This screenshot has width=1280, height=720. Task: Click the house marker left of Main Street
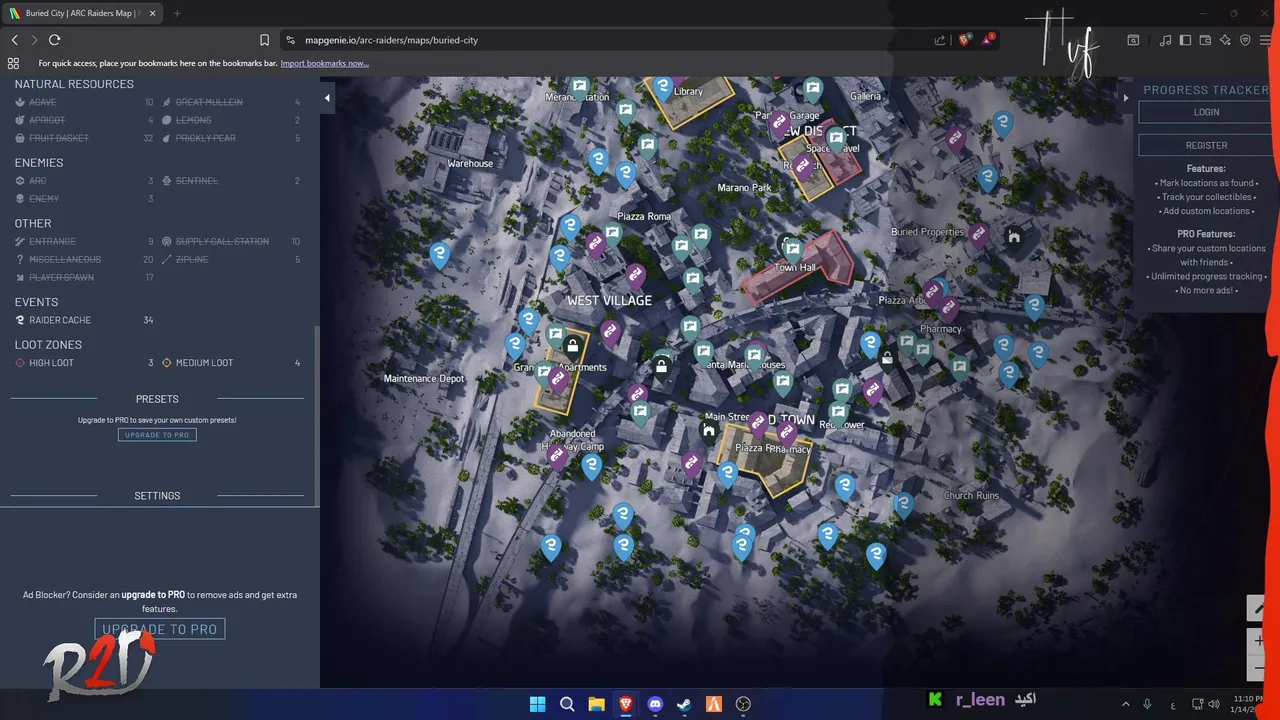click(708, 430)
